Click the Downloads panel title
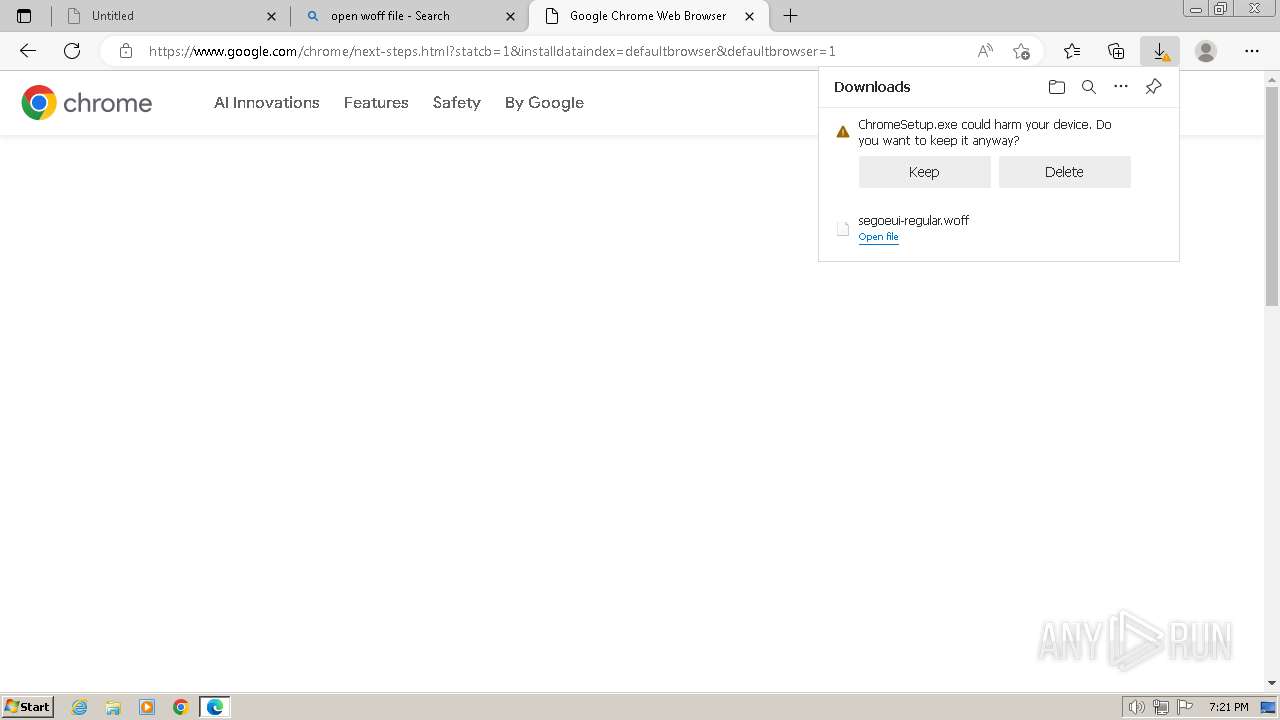Viewport: 1280px width, 720px height. click(872, 87)
